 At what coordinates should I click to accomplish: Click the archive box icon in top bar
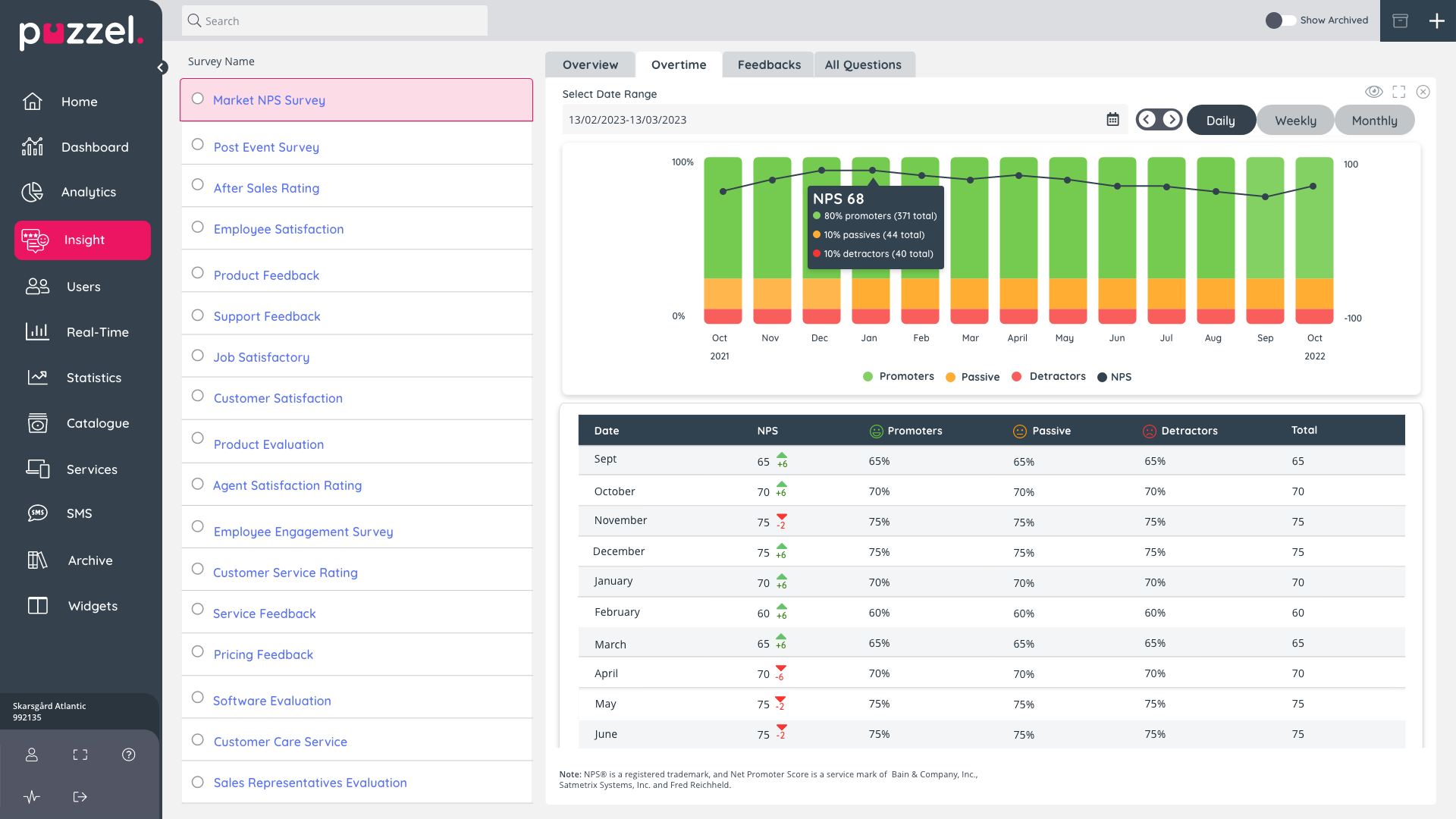tap(1400, 20)
